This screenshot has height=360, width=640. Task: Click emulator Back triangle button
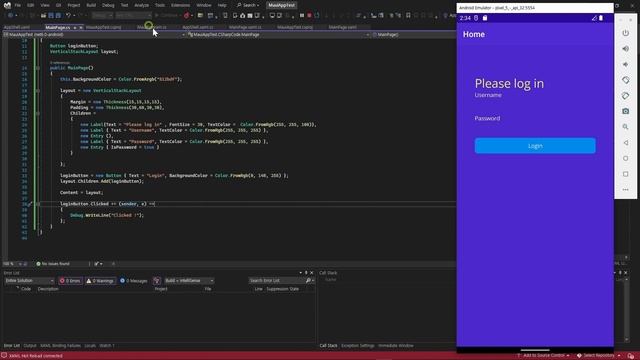(625, 142)
